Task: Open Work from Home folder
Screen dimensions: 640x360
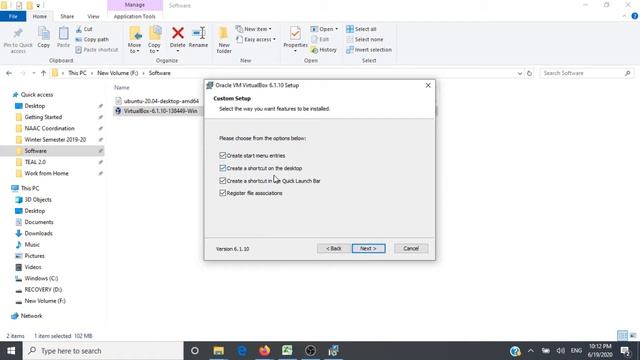Action: coord(46,173)
